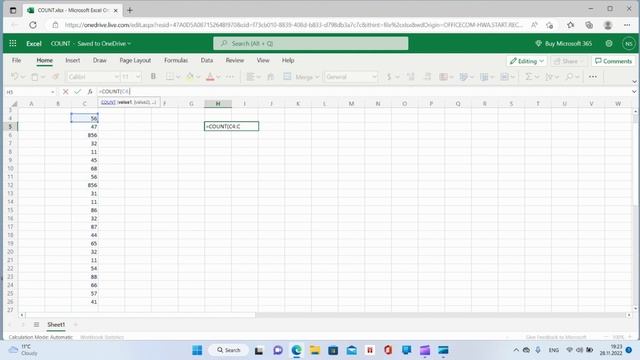The height and width of the screenshot is (360, 640).
Task: Collapse the ribbon using the chevron
Action: pyautogui.click(x=634, y=81)
